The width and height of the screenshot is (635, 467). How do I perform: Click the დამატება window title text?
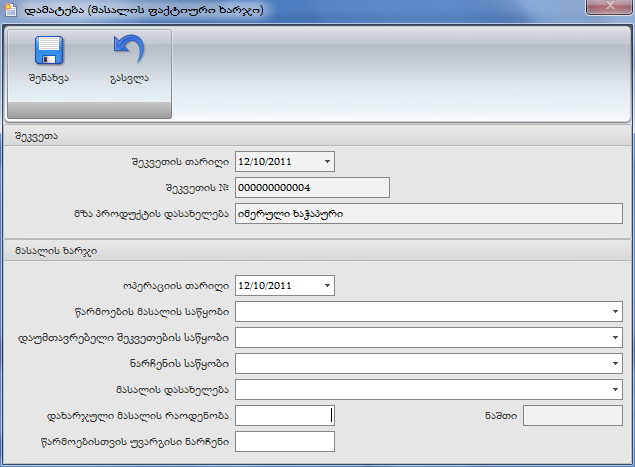point(140,11)
